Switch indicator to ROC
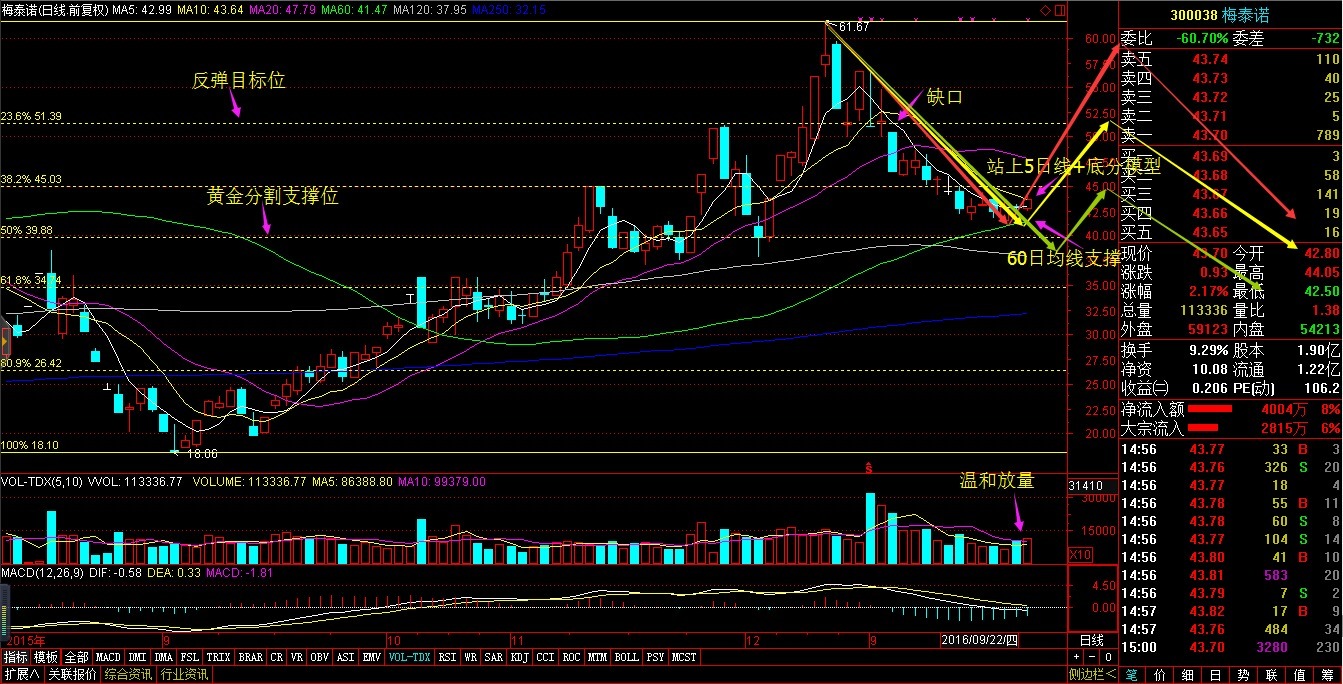Image resolution: width=1343 pixels, height=684 pixels. tap(572, 657)
